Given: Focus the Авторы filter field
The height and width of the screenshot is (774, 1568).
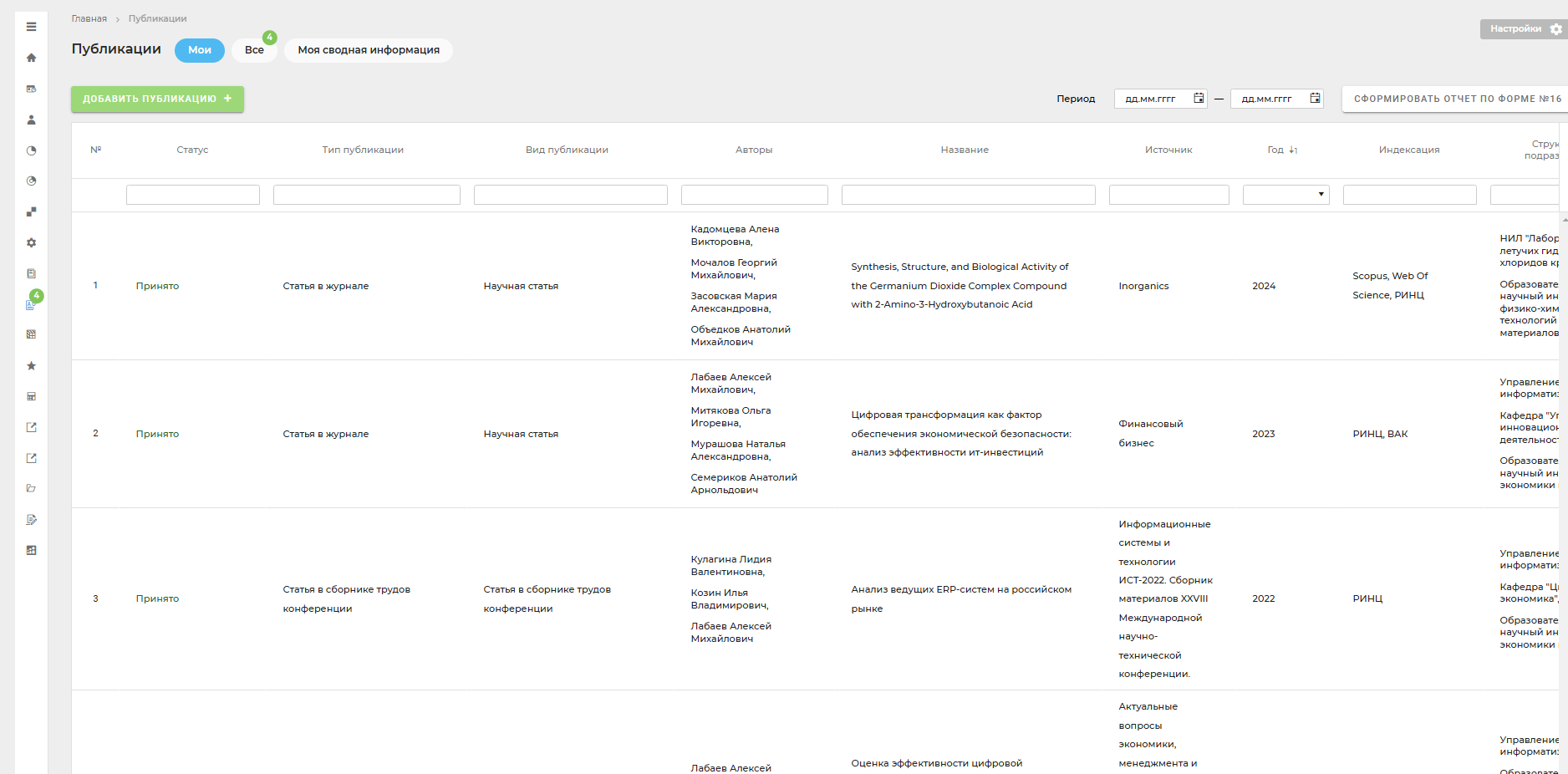Looking at the screenshot, I should (755, 195).
